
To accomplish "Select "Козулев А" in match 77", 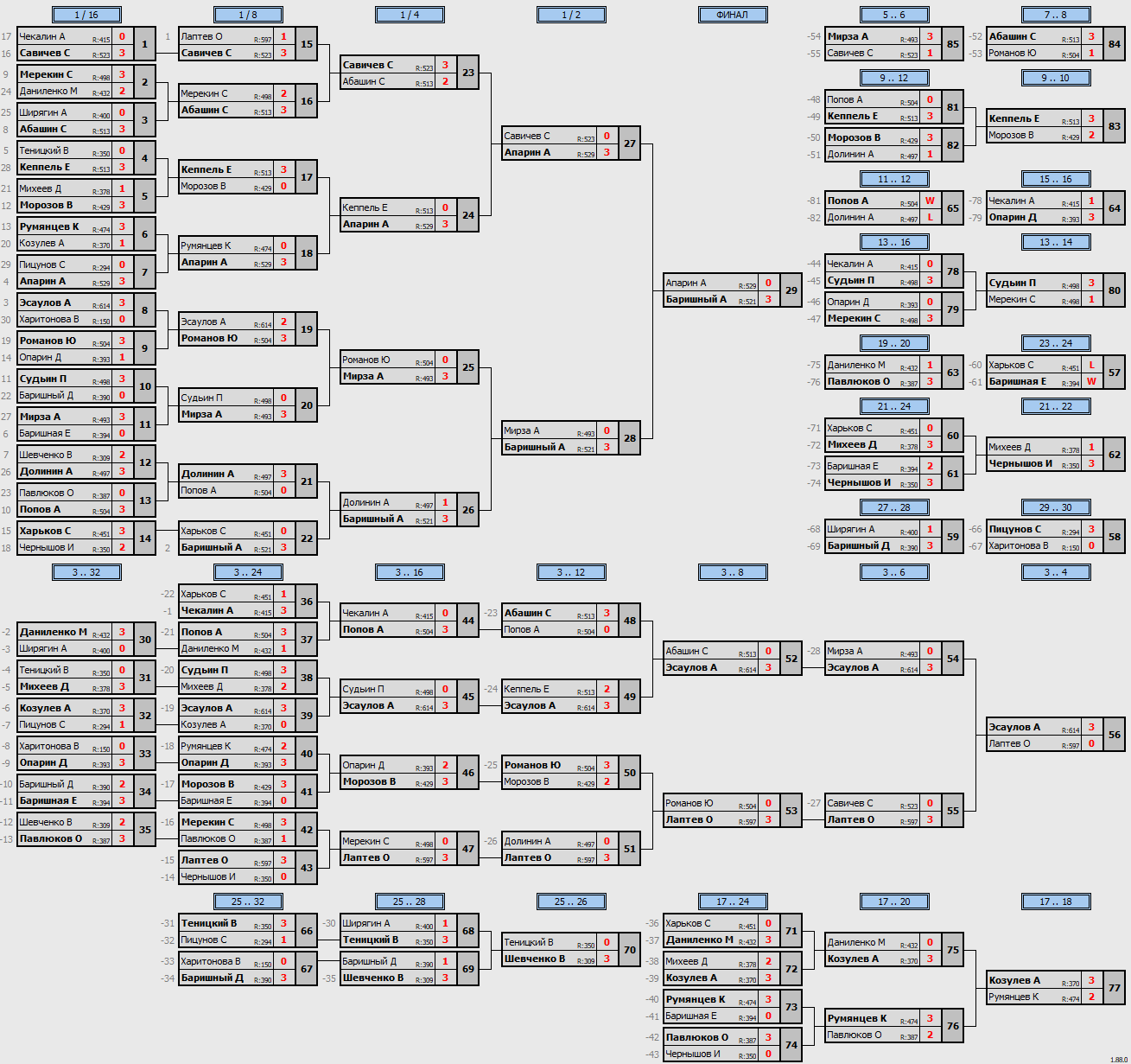I will point(1014,980).
